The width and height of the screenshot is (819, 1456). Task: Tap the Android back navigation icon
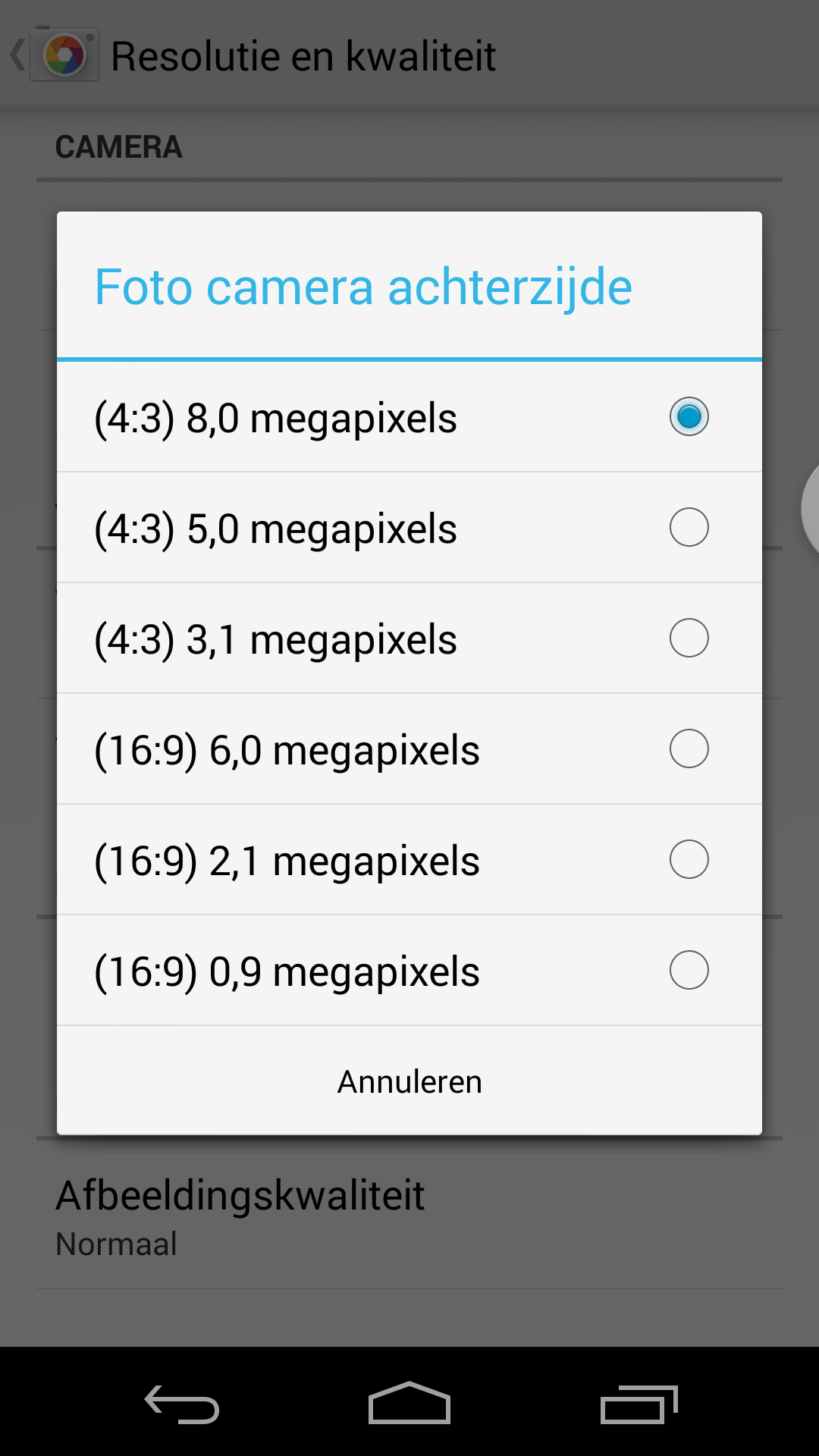182,1404
